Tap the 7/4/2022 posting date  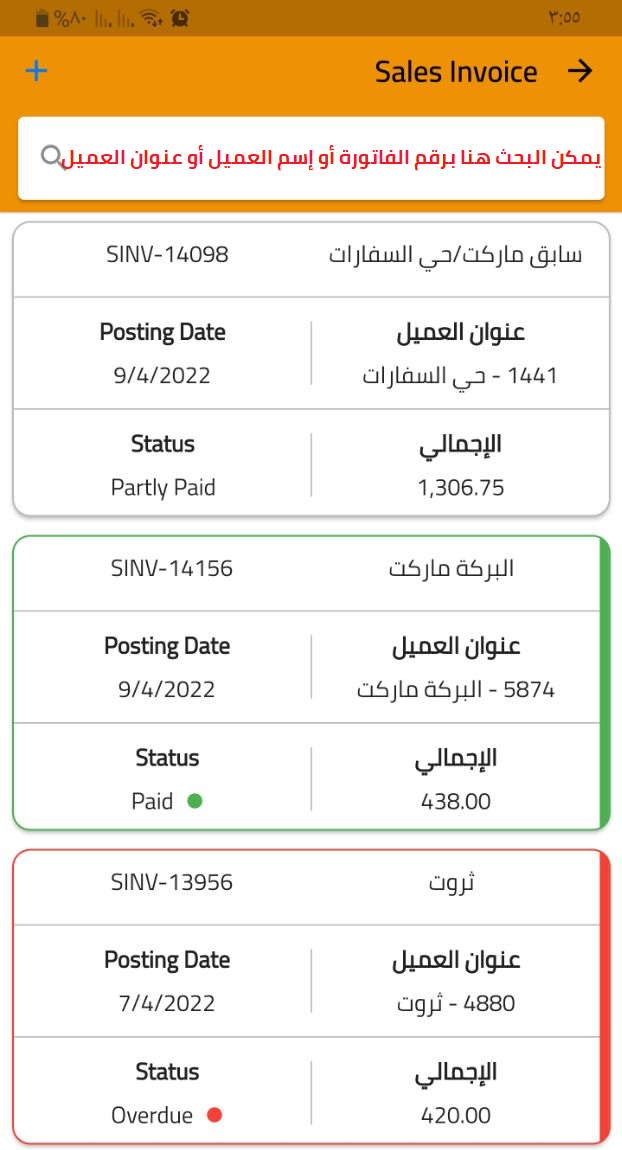pos(167,1003)
